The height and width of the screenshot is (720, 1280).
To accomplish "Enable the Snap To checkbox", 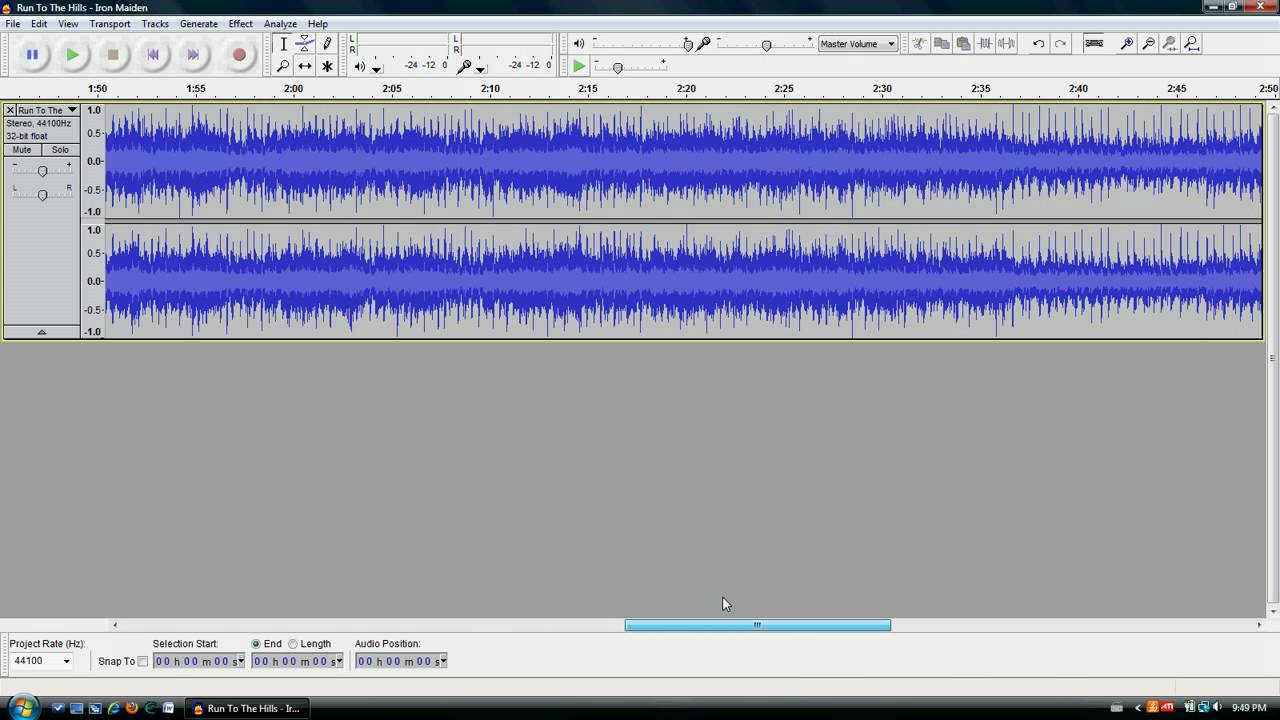I will click(x=142, y=661).
